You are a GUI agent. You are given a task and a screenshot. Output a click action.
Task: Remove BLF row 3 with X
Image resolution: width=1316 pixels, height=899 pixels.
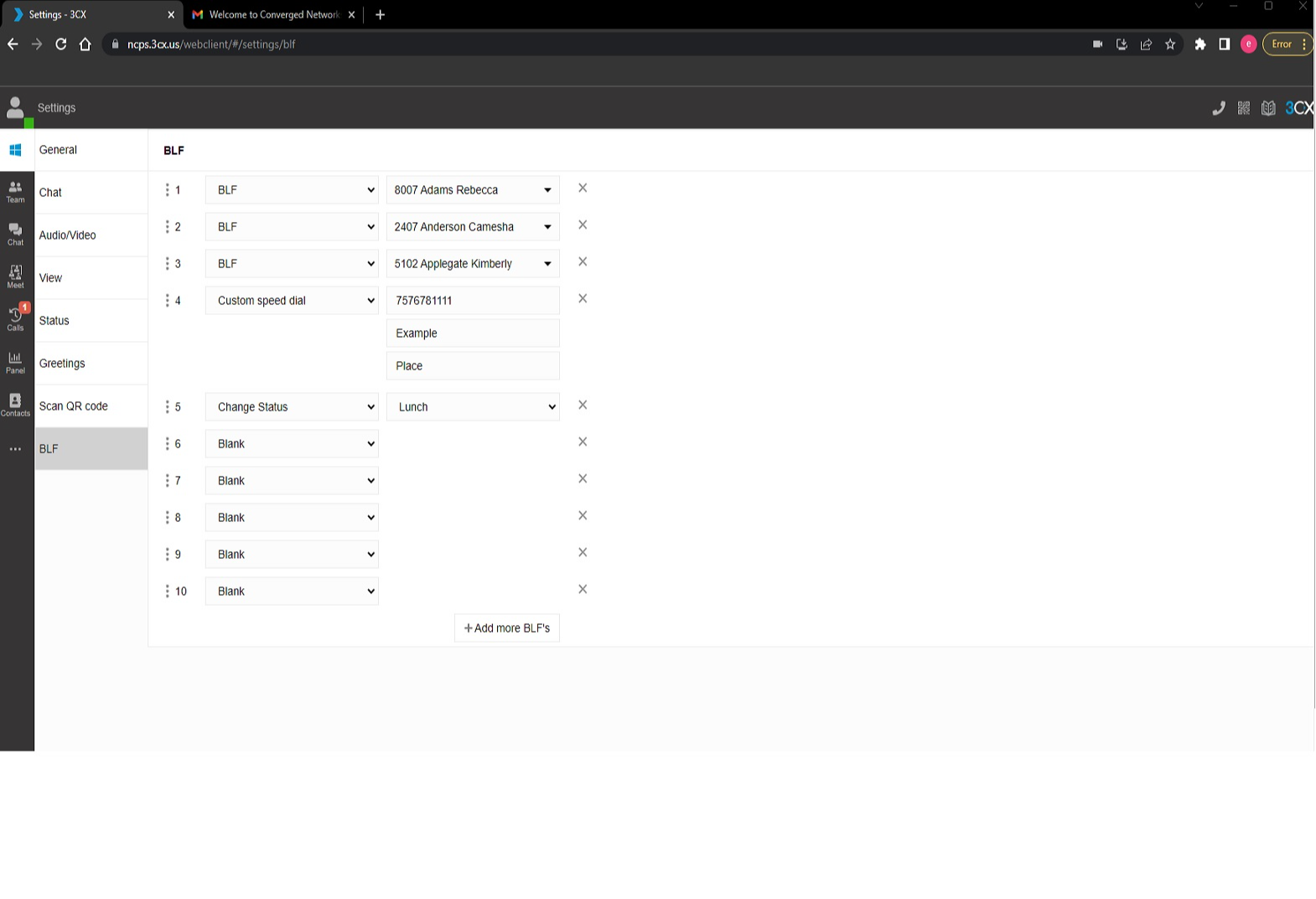click(583, 262)
